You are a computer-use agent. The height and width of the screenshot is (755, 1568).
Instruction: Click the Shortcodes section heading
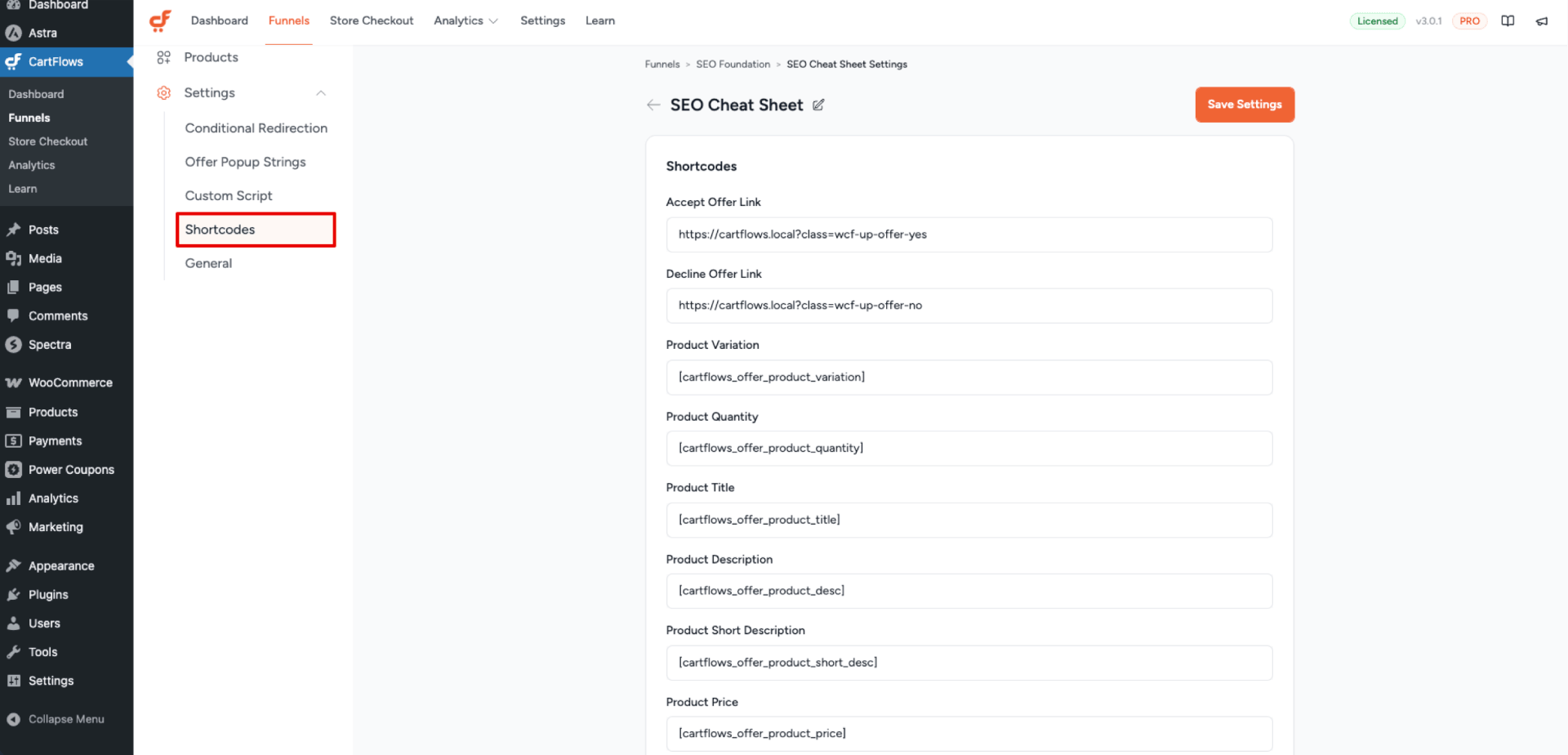702,167
